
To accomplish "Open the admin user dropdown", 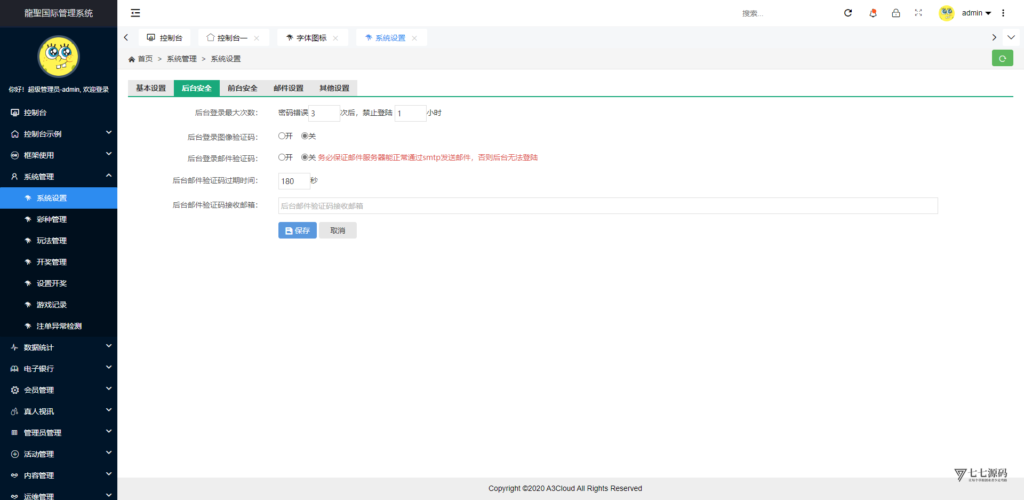I will (976, 13).
